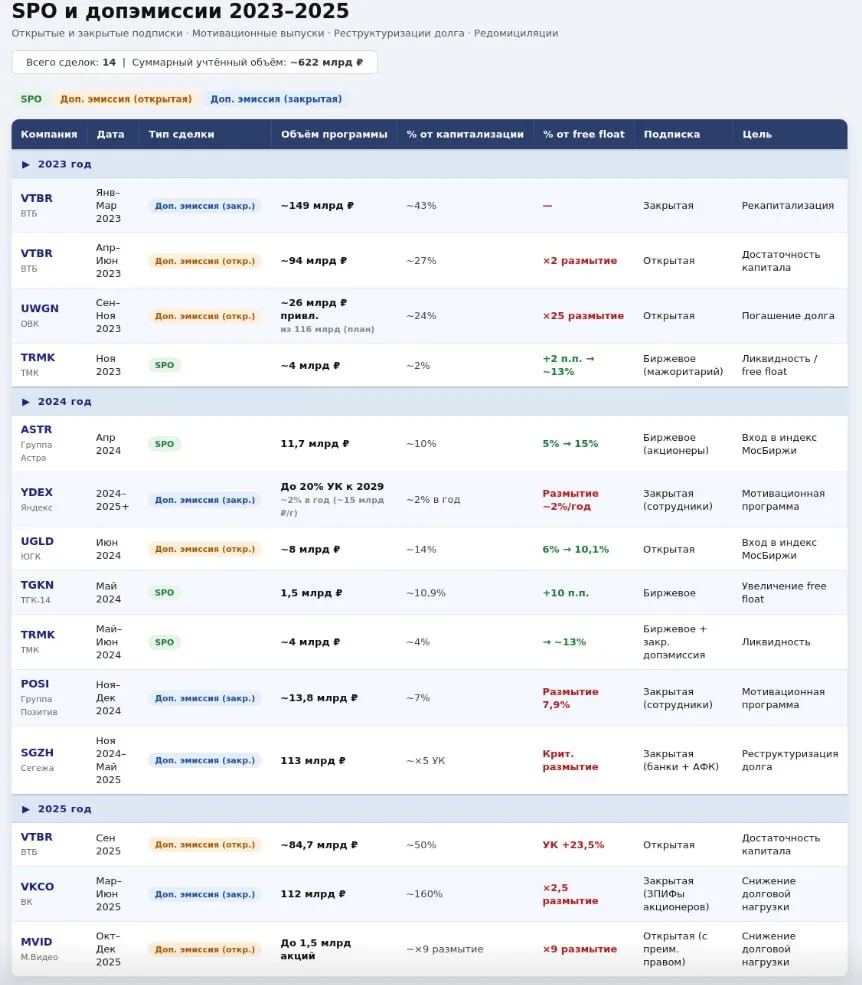This screenshot has height=985, width=862.
Task: Select the УК +23,5% cell
Action: pos(573,845)
